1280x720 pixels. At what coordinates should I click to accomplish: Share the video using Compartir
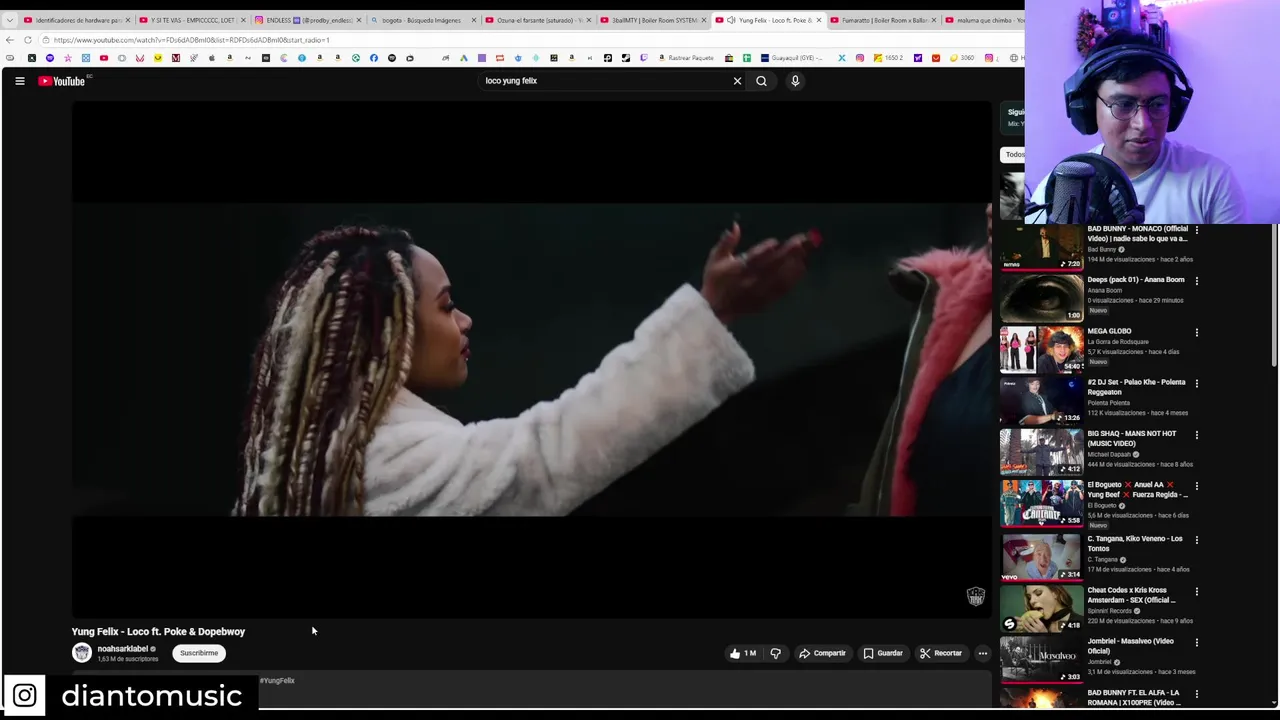click(x=822, y=653)
